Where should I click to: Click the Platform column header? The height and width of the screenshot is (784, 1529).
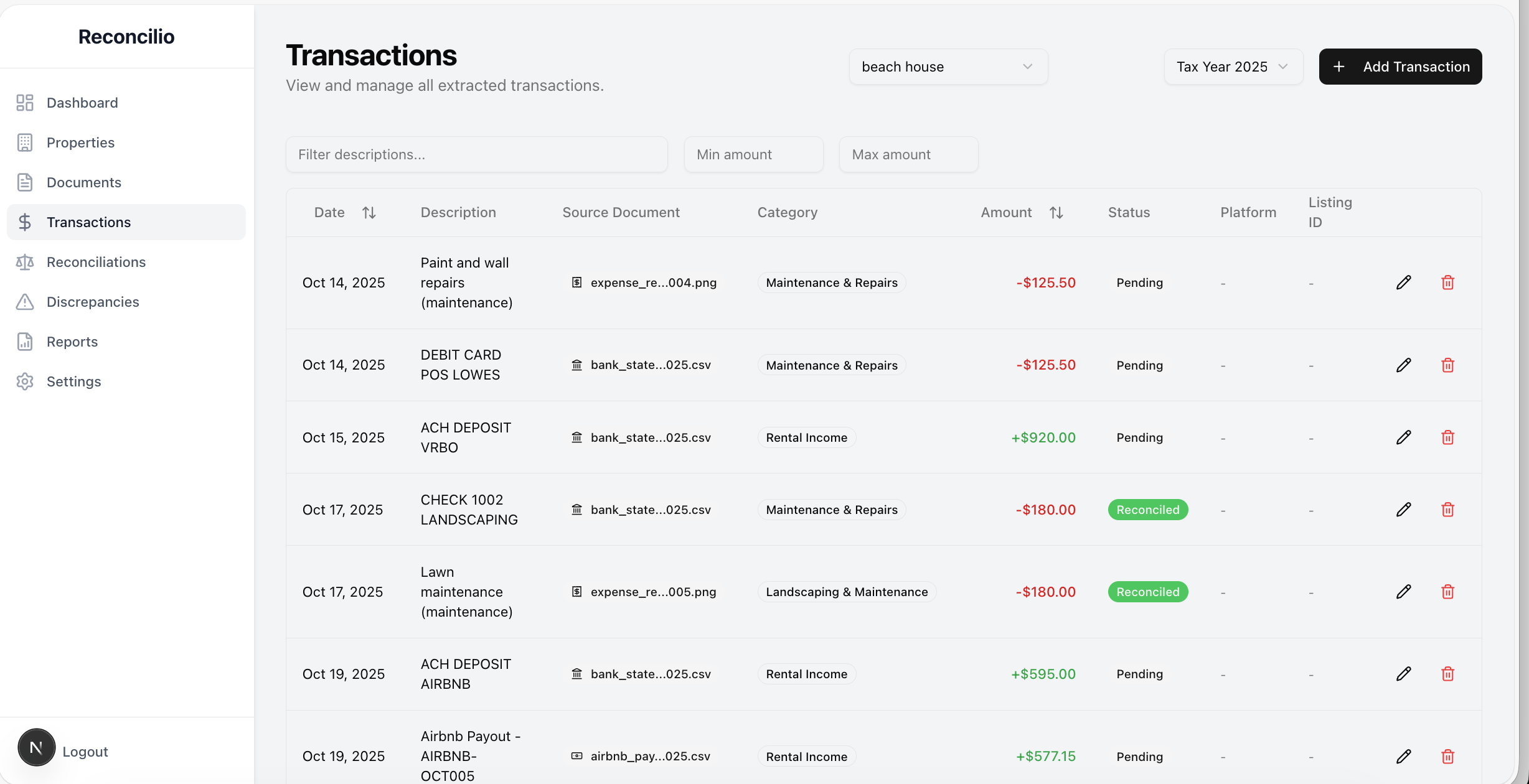(x=1248, y=212)
